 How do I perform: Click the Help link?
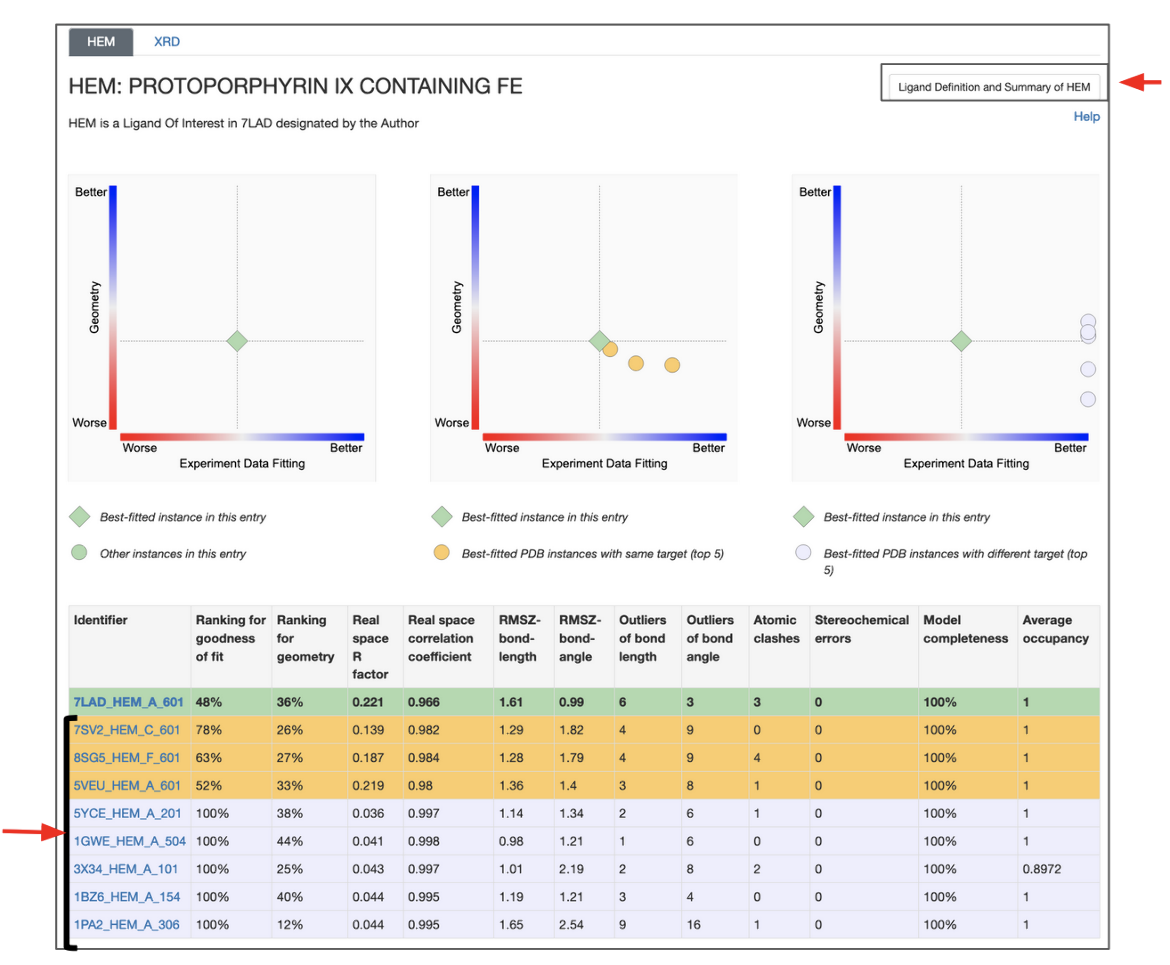[x=1086, y=117]
